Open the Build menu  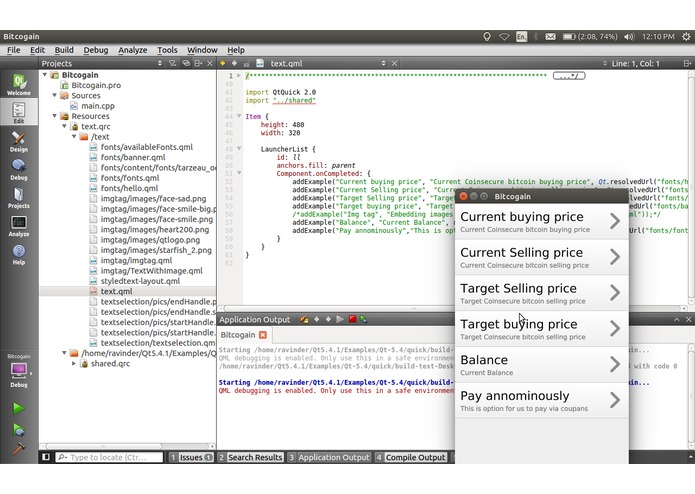(64, 50)
